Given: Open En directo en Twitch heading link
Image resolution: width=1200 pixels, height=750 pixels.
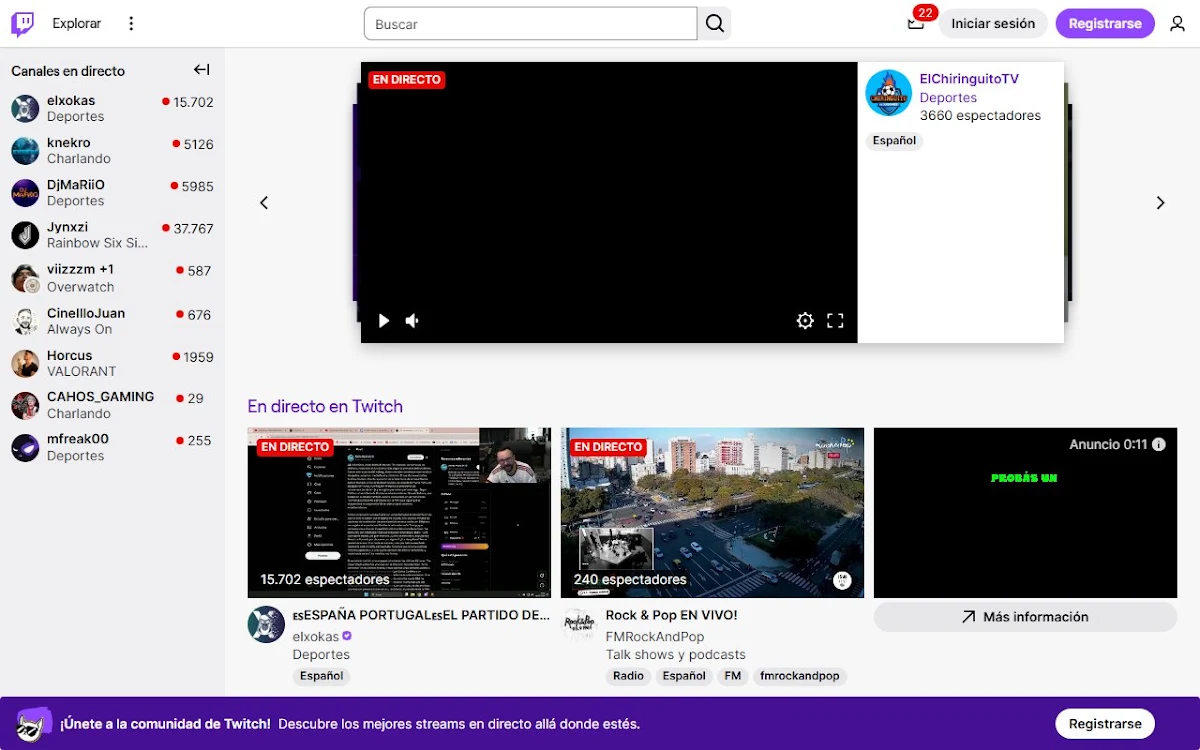Looking at the screenshot, I should (x=325, y=406).
